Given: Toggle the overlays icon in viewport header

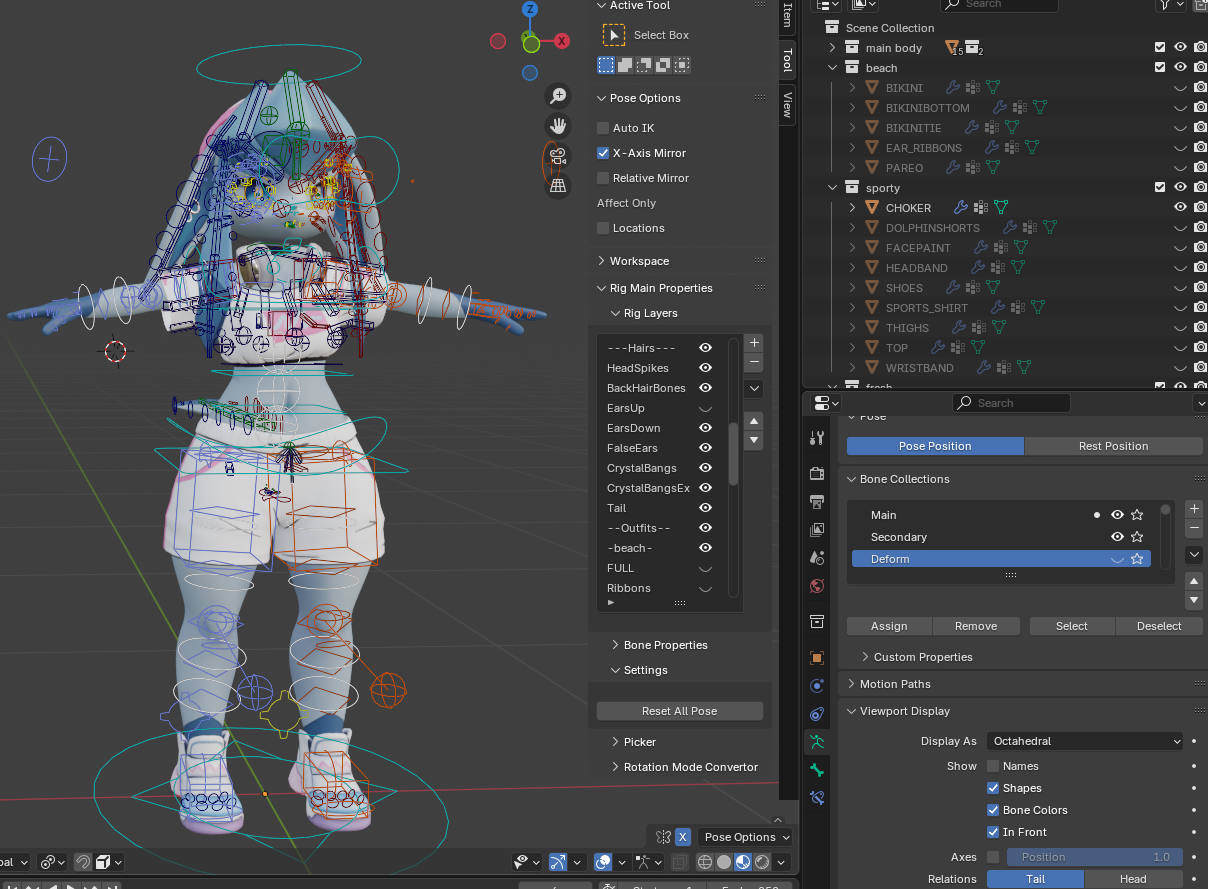Looking at the screenshot, I should [x=603, y=861].
